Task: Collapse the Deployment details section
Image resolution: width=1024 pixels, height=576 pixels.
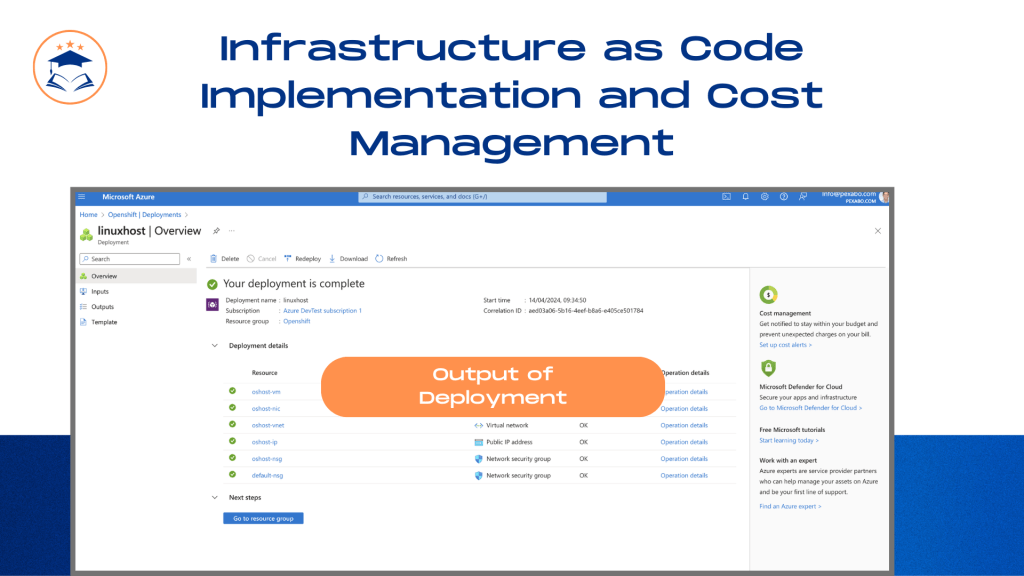Action: [x=215, y=345]
